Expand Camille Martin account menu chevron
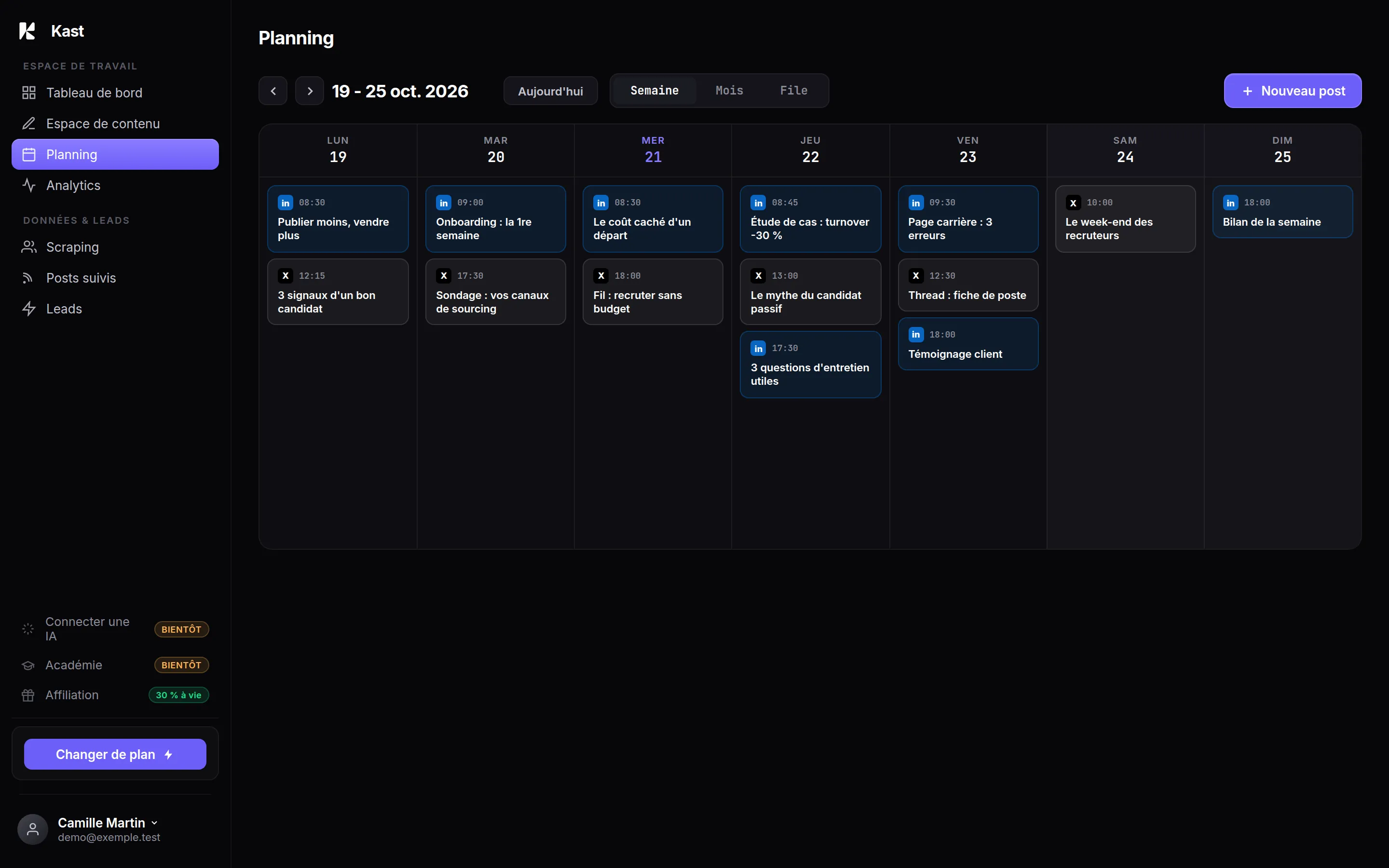 (x=154, y=823)
